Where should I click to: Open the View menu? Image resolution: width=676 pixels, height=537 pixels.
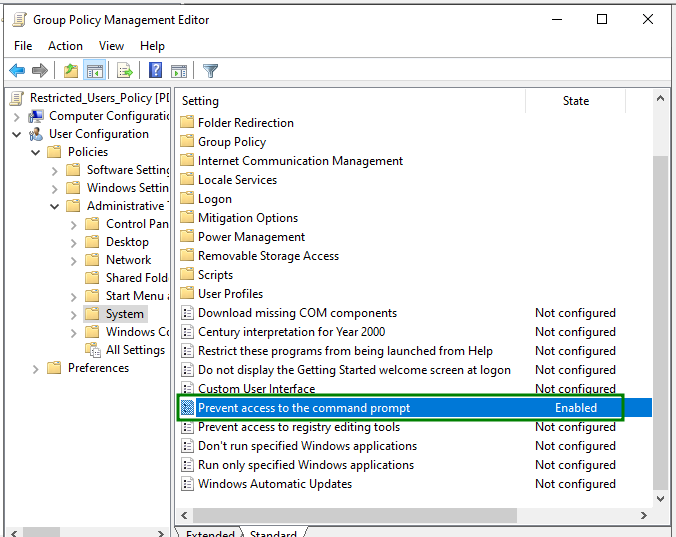tap(111, 46)
